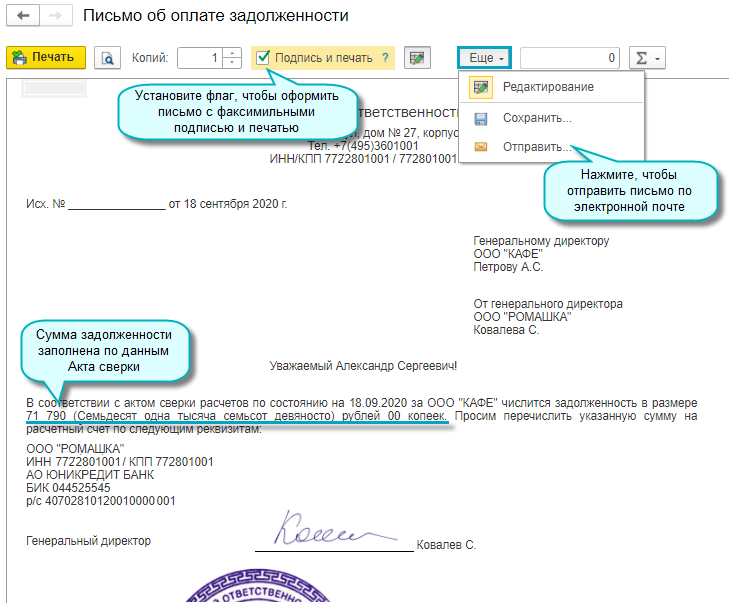The height and width of the screenshot is (603, 729).
Task: Click the recipient line ООО "КАФЕ"
Action: (508, 254)
